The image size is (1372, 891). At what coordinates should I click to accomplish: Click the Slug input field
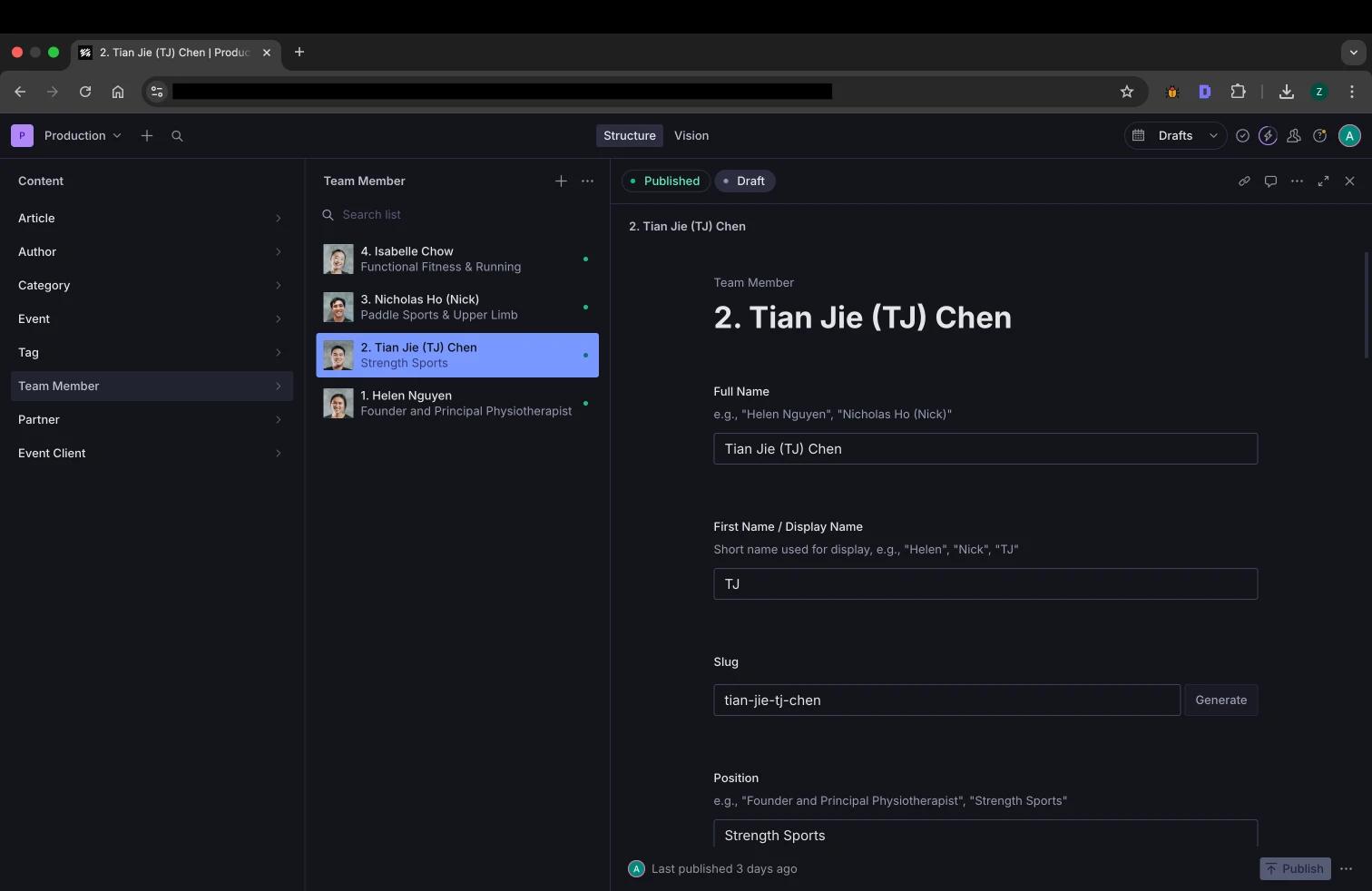(x=946, y=700)
